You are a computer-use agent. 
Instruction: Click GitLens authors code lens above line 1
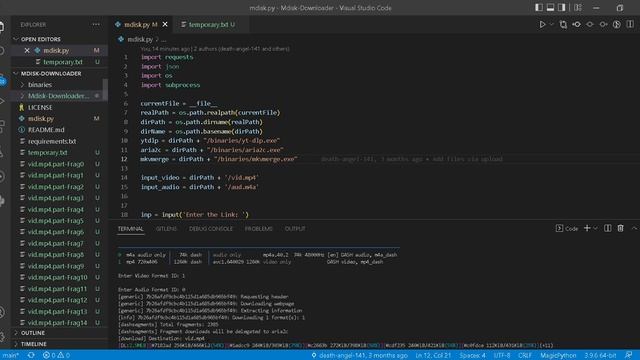(x=215, y=49)
